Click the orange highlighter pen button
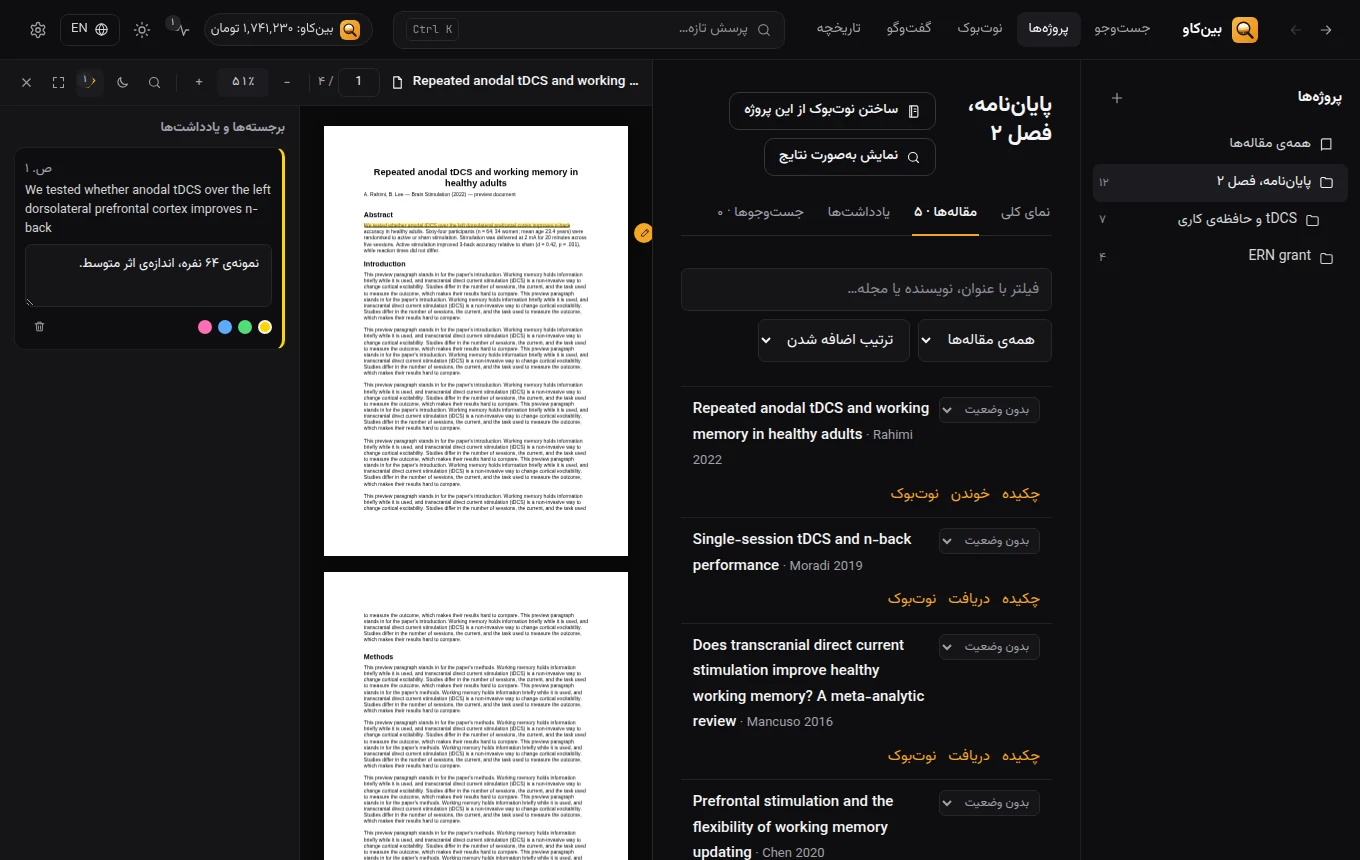The image size is (1360, 860). coord(643,233)
